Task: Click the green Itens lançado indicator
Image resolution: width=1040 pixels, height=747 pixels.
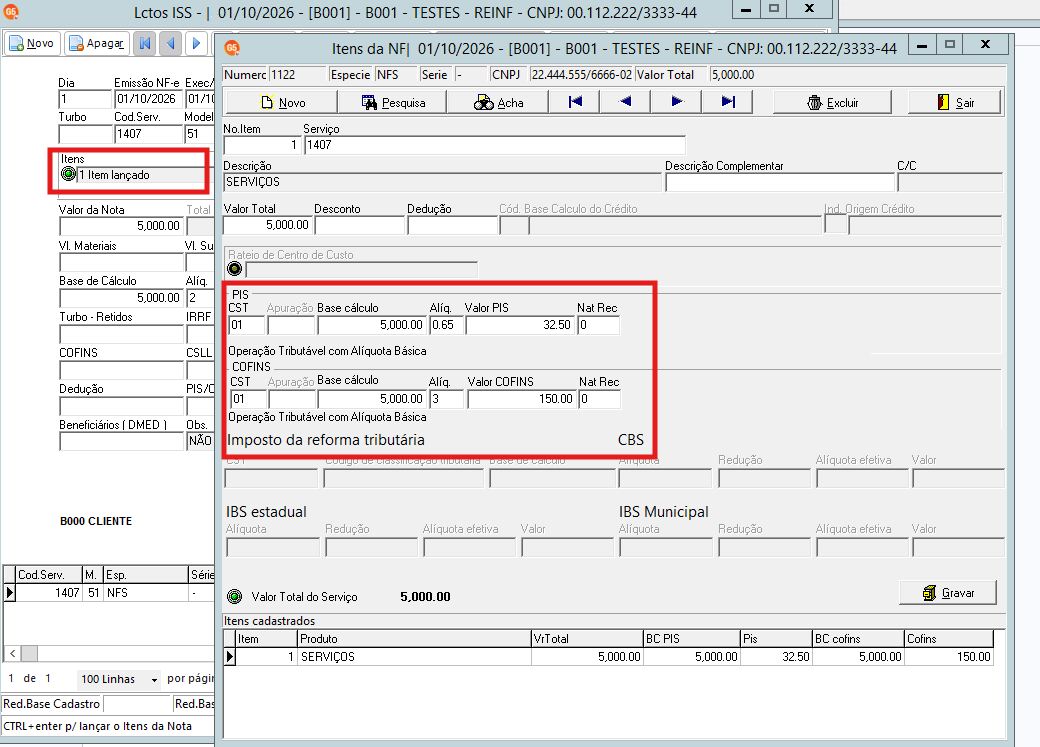Action: click(x=68, y=174)
